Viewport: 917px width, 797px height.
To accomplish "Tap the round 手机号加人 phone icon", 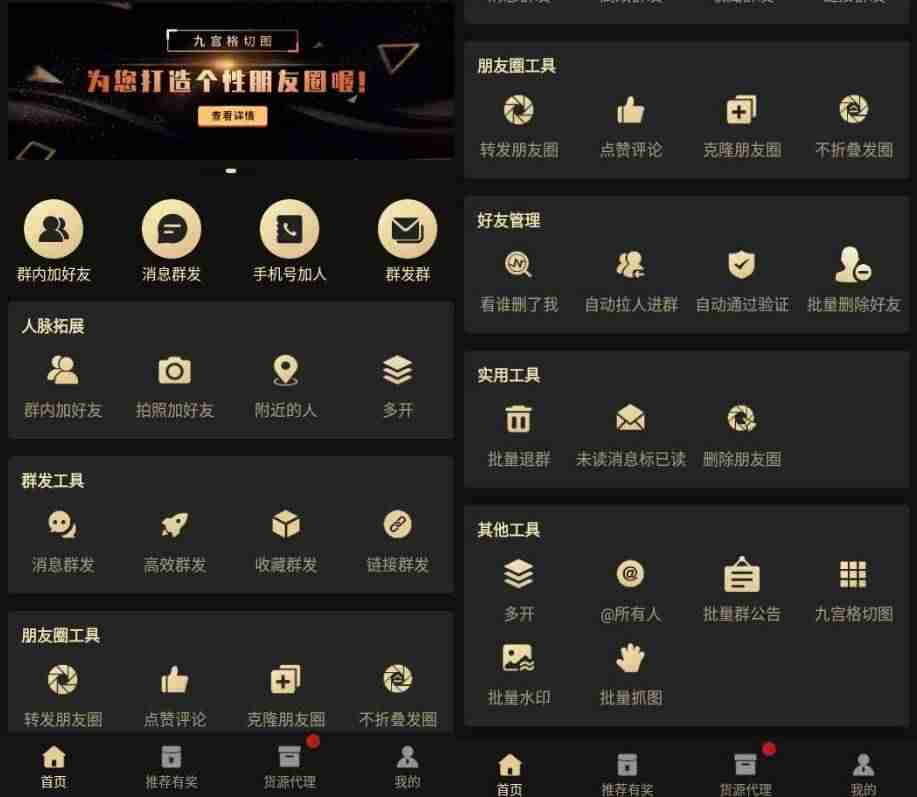I will pyautogui.click(x=289, y=229).
